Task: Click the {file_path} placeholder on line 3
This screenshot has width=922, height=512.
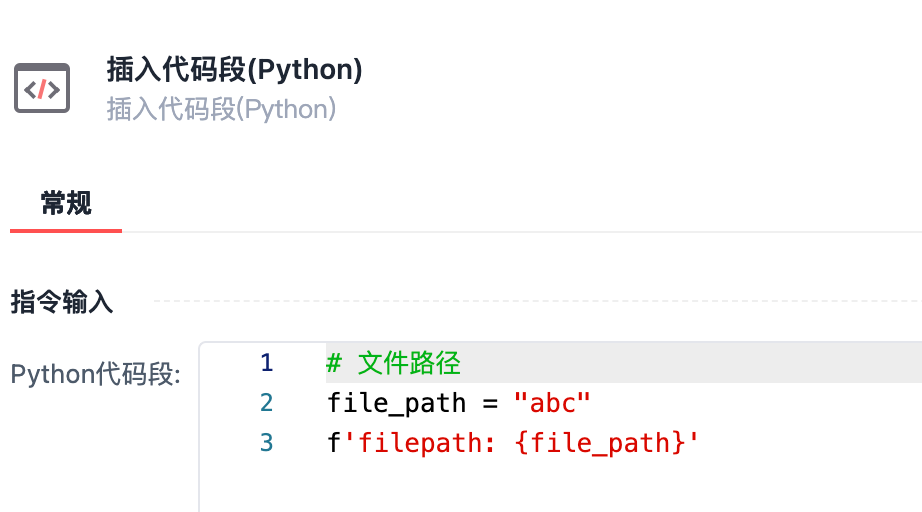Action: tap(599, 442)
